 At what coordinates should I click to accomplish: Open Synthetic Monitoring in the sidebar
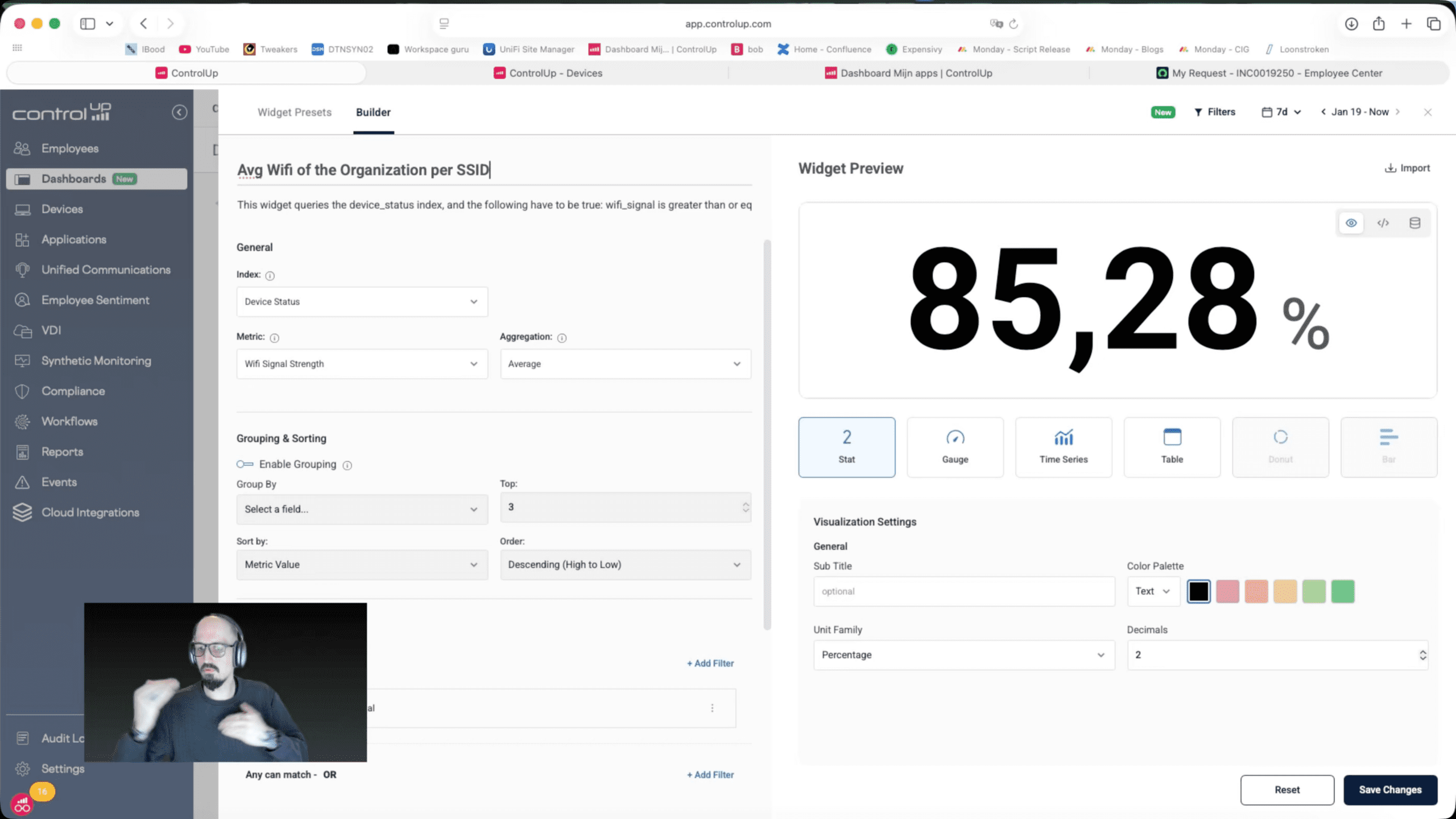click(x=96, y=361)
